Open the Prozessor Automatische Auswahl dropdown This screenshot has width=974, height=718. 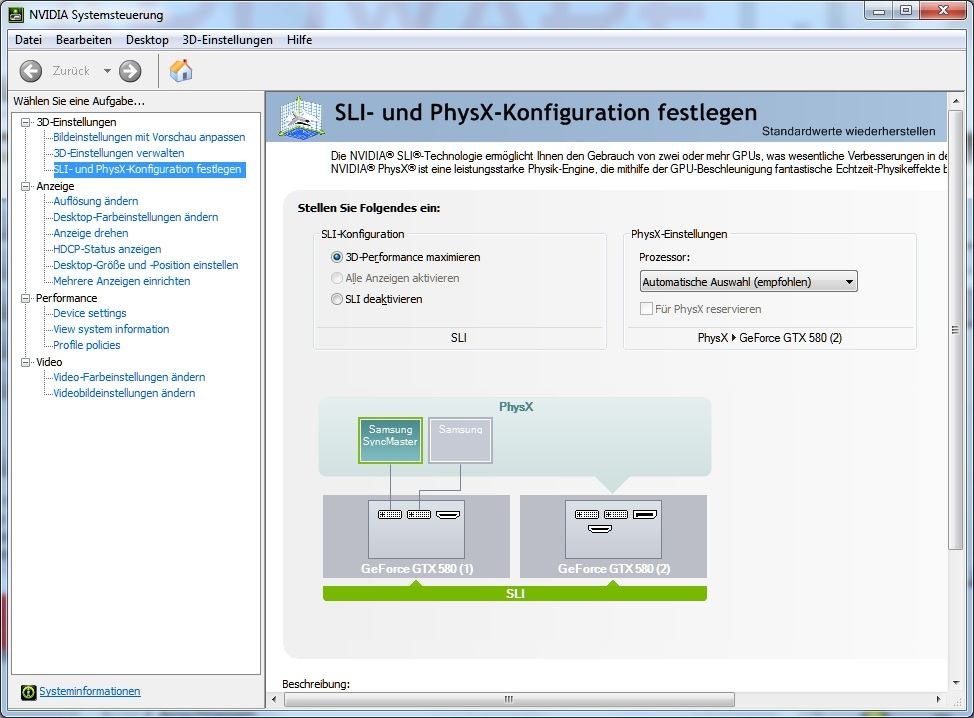[749, 282]
